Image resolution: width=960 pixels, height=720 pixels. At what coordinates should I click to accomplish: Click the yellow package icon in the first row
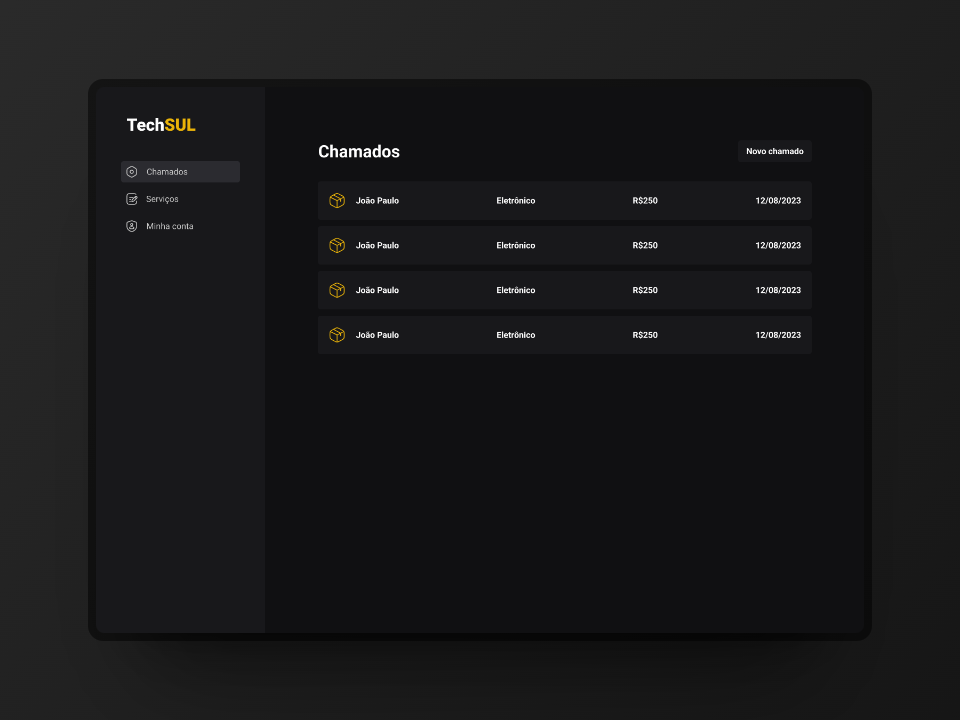pyautogui.click(x=337, y=201)
